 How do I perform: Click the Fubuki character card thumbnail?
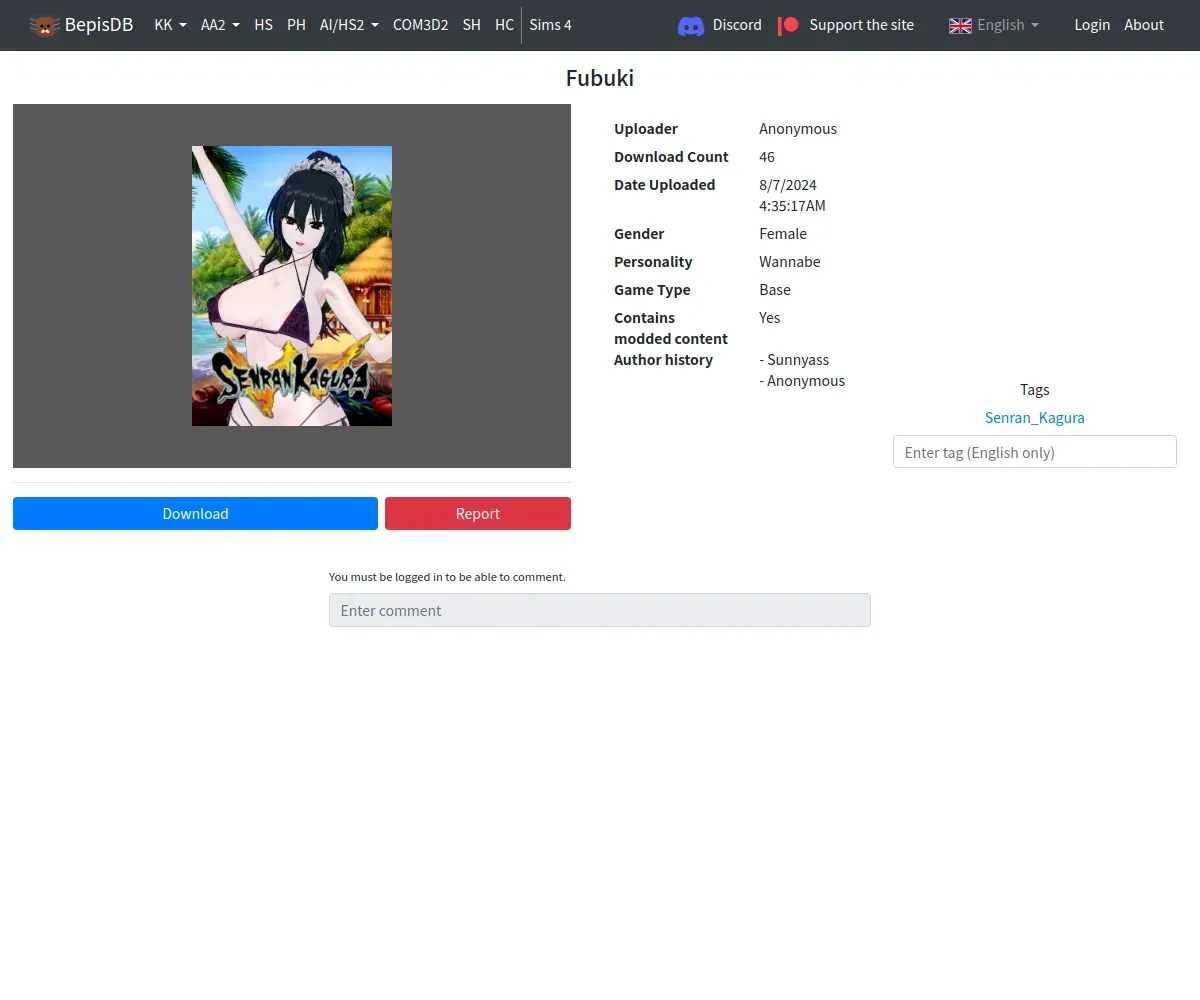click(292, 286)
